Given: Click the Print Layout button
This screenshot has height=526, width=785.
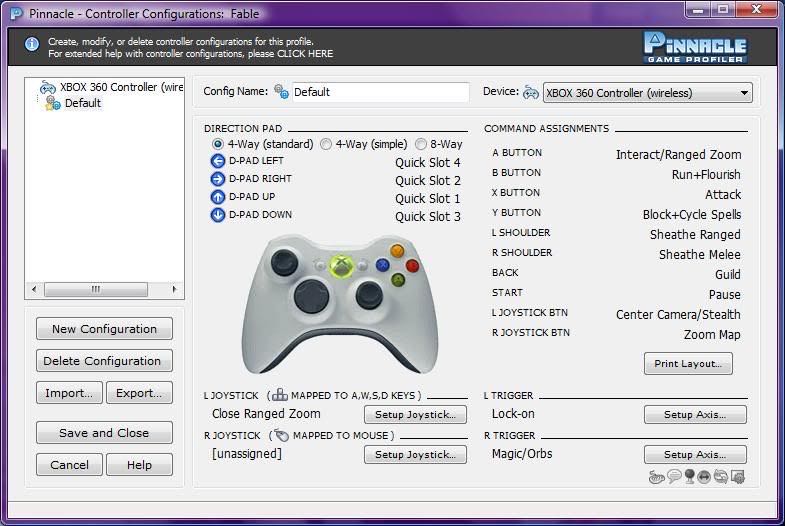Looking at the screenshot, I should click(x=688, y=364).
